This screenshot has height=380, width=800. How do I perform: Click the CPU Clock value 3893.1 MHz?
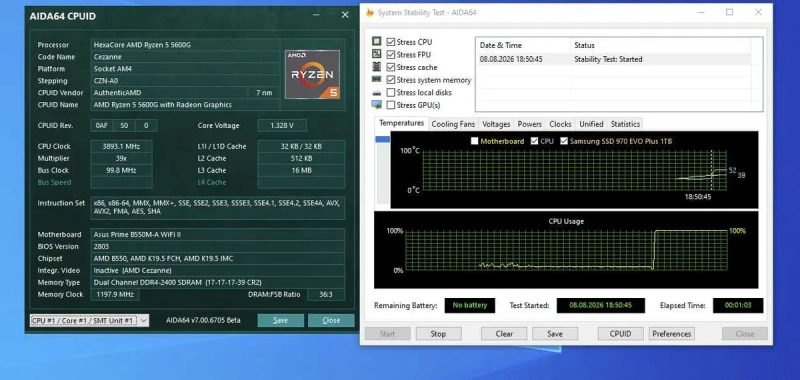[x=121, y=146]
